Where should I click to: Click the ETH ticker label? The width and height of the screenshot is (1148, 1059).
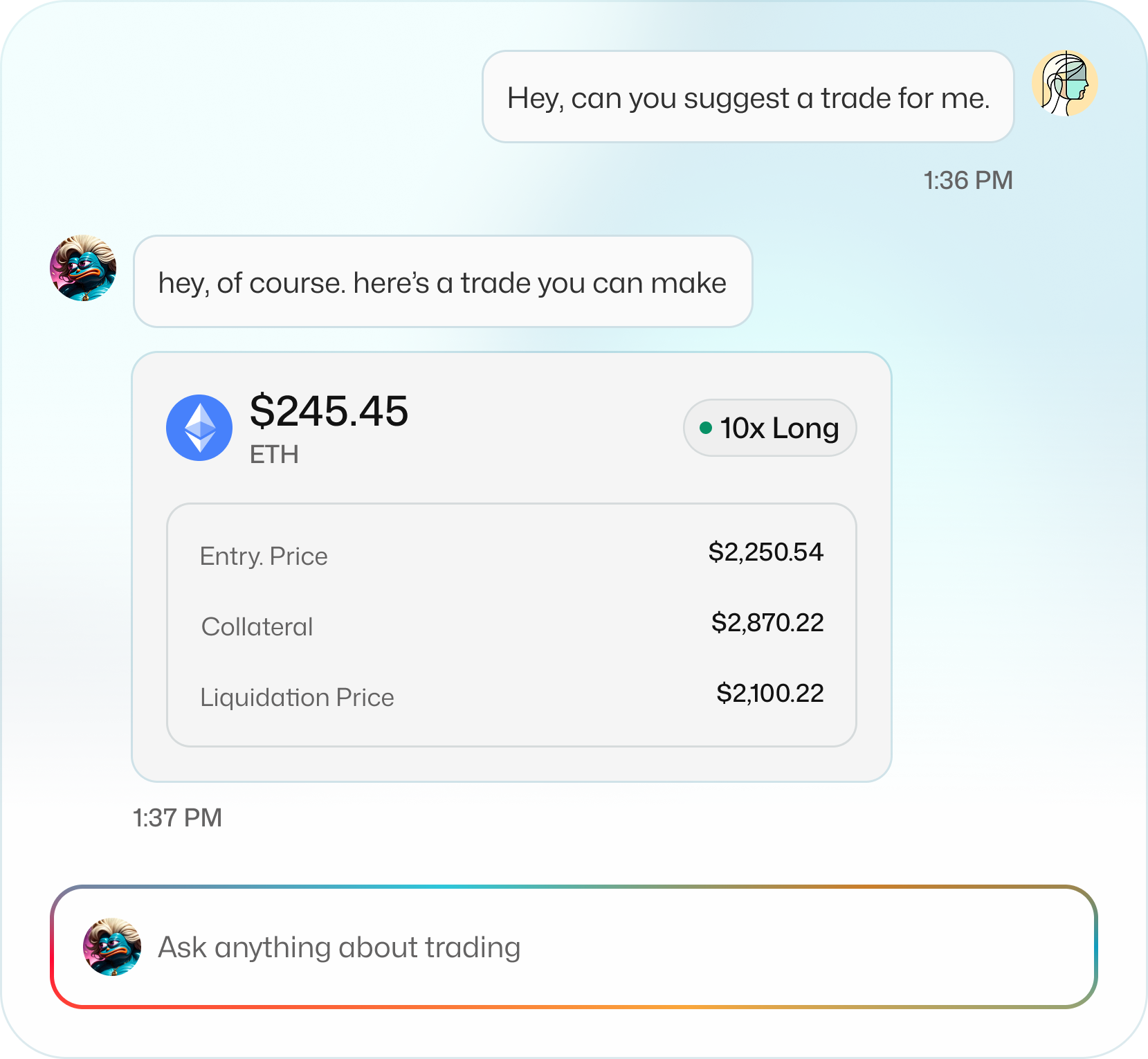[274, 455]
